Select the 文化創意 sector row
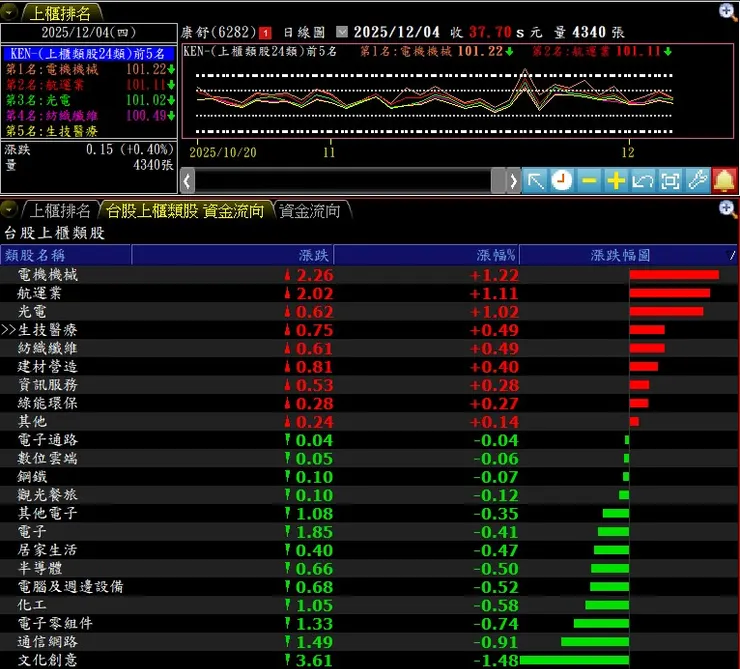The image size is (740, 669). coord(369,660)
